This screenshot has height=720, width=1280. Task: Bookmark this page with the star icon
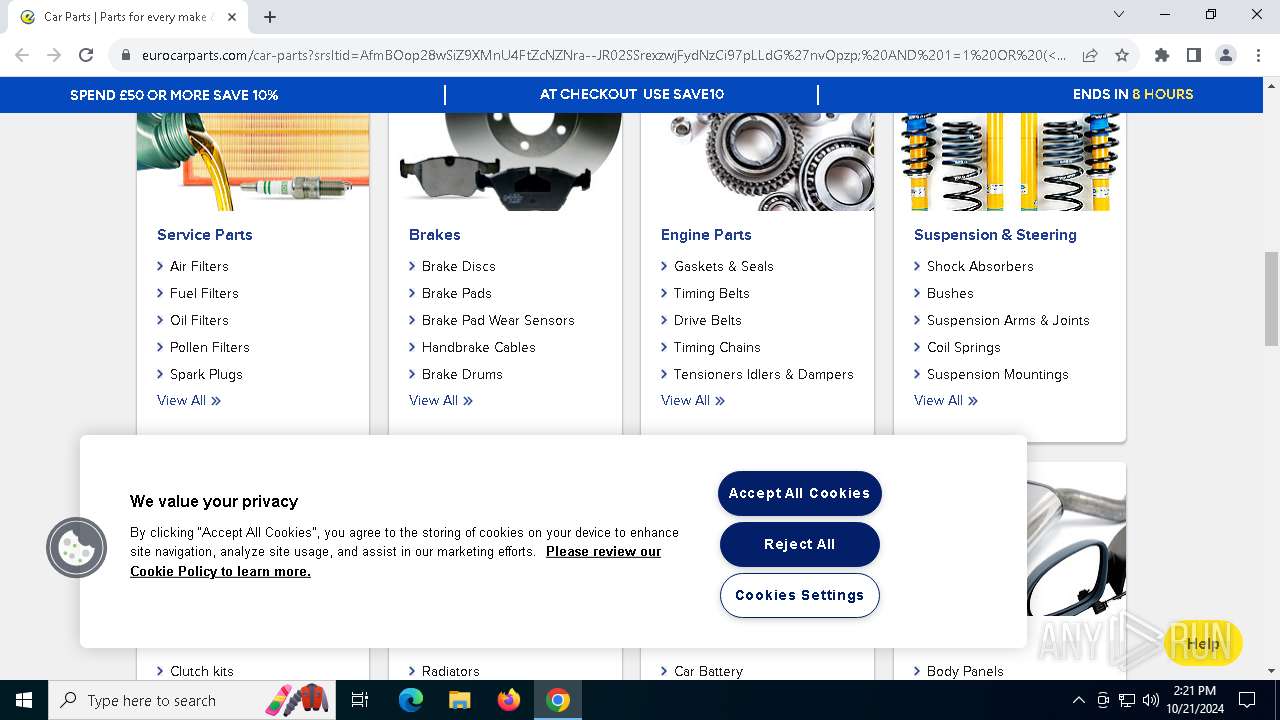(1122, 55)
